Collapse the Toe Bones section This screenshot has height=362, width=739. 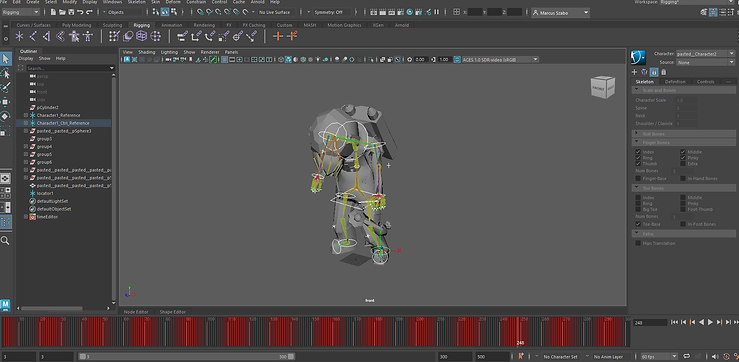[683, 188]
